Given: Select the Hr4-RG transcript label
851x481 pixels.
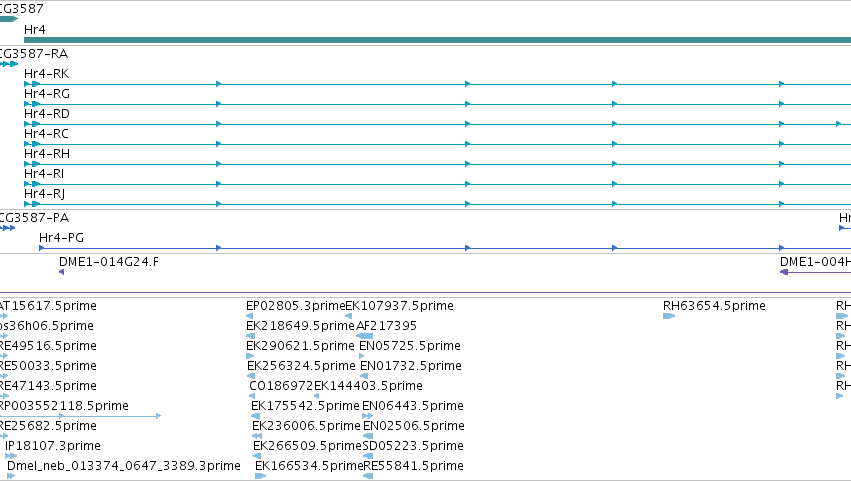Looking at the screenshot, I should click(47, 94).
